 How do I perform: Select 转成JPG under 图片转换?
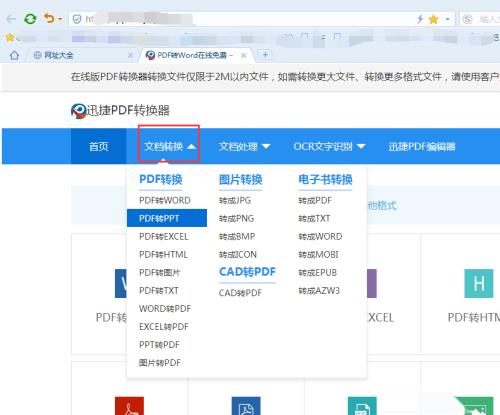pos(235,200)
